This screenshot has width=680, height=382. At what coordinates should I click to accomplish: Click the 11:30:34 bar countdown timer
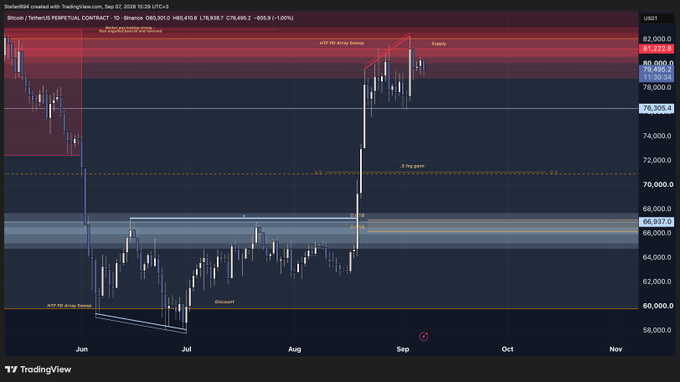coord(657,77)
